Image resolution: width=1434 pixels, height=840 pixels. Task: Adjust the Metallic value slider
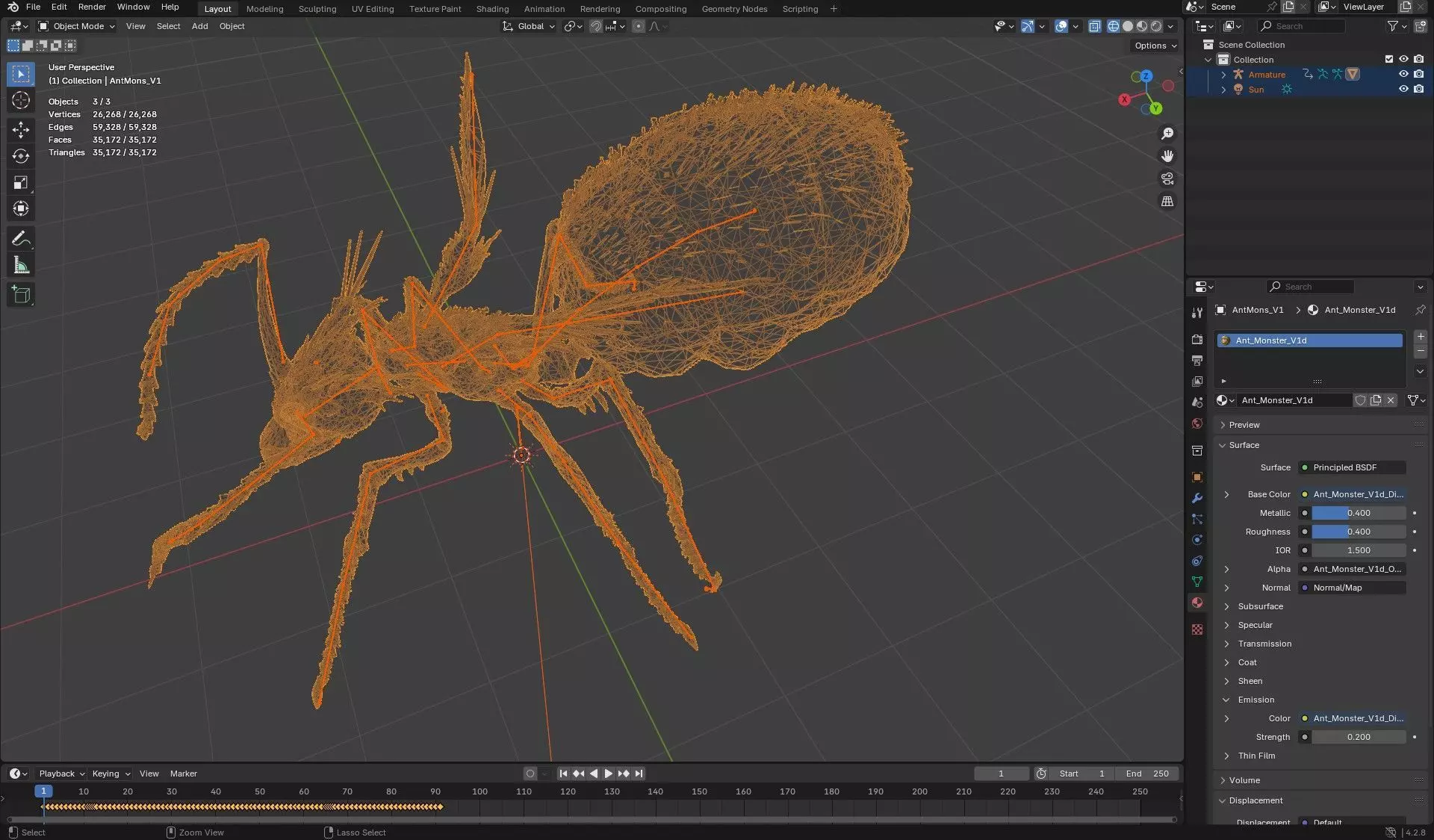(x=1359, y=513)
